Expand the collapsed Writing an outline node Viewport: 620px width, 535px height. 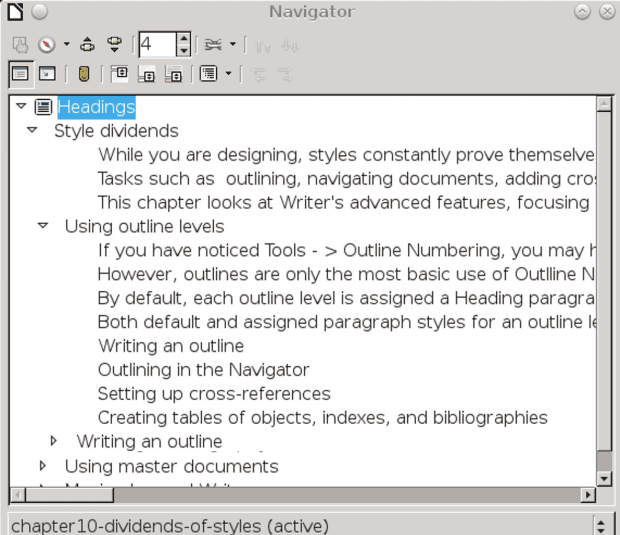[x=54, y=440]
